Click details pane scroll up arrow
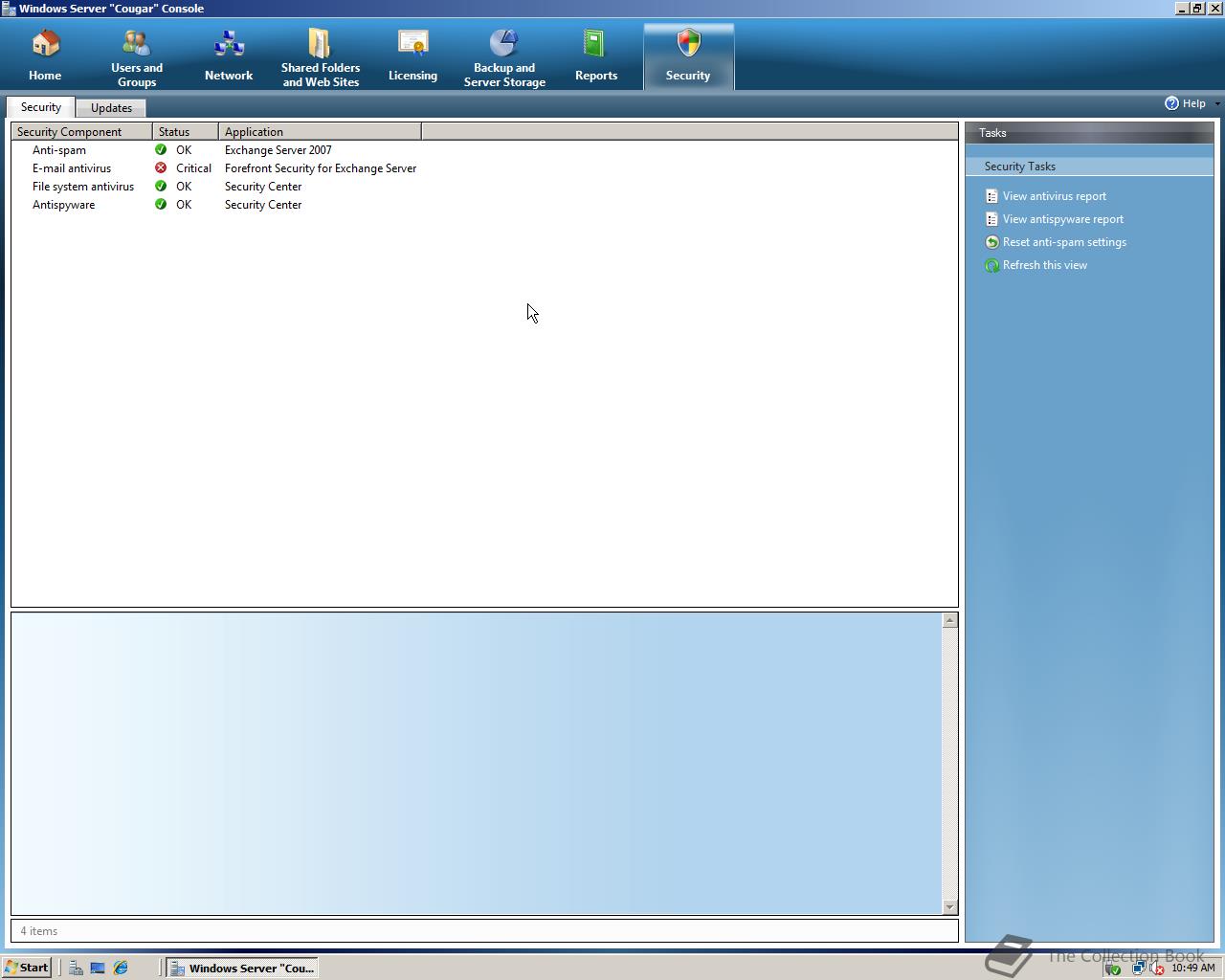1225x980 pixels. 949,620
